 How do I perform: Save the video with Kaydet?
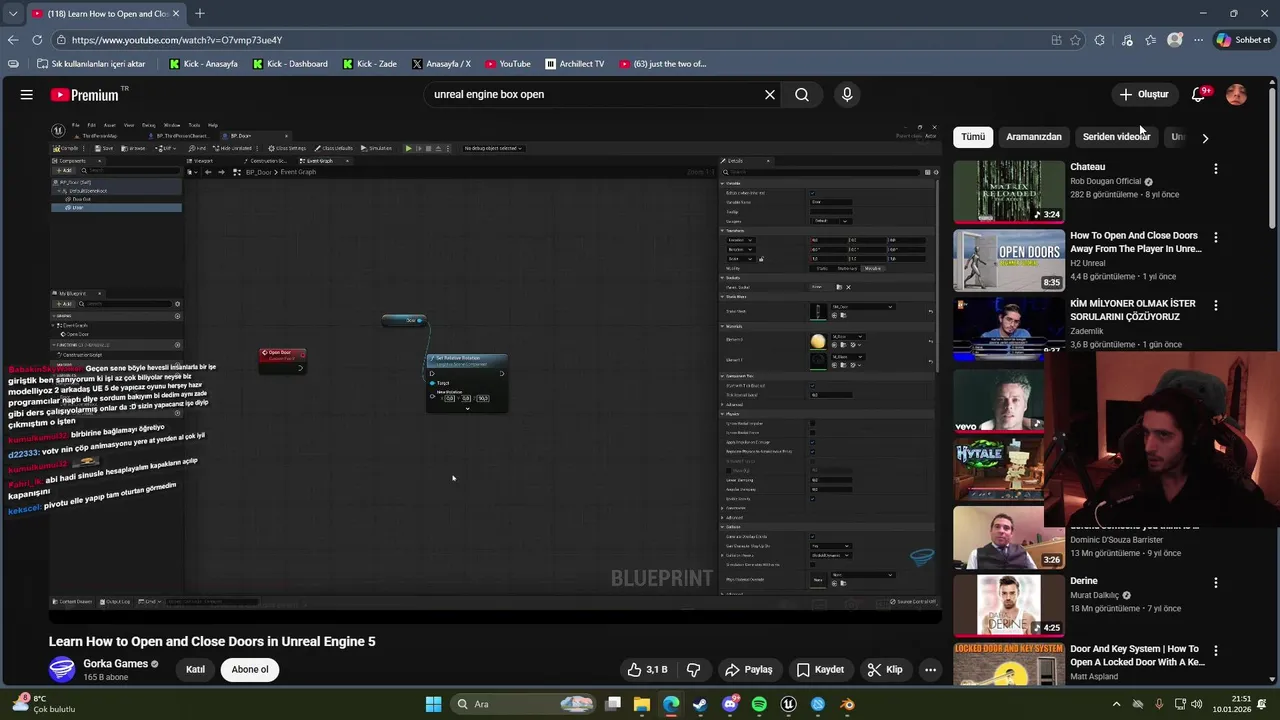click(820, 669)
